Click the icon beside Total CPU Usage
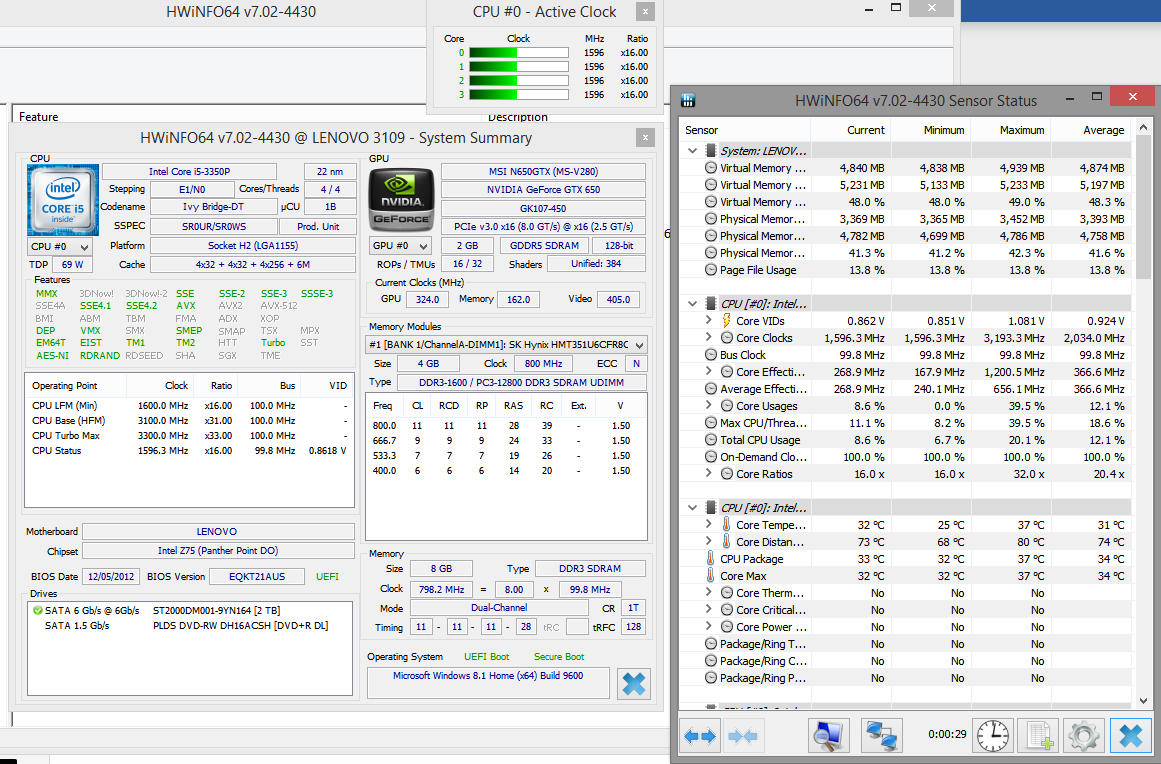 [x=711, y=440]
